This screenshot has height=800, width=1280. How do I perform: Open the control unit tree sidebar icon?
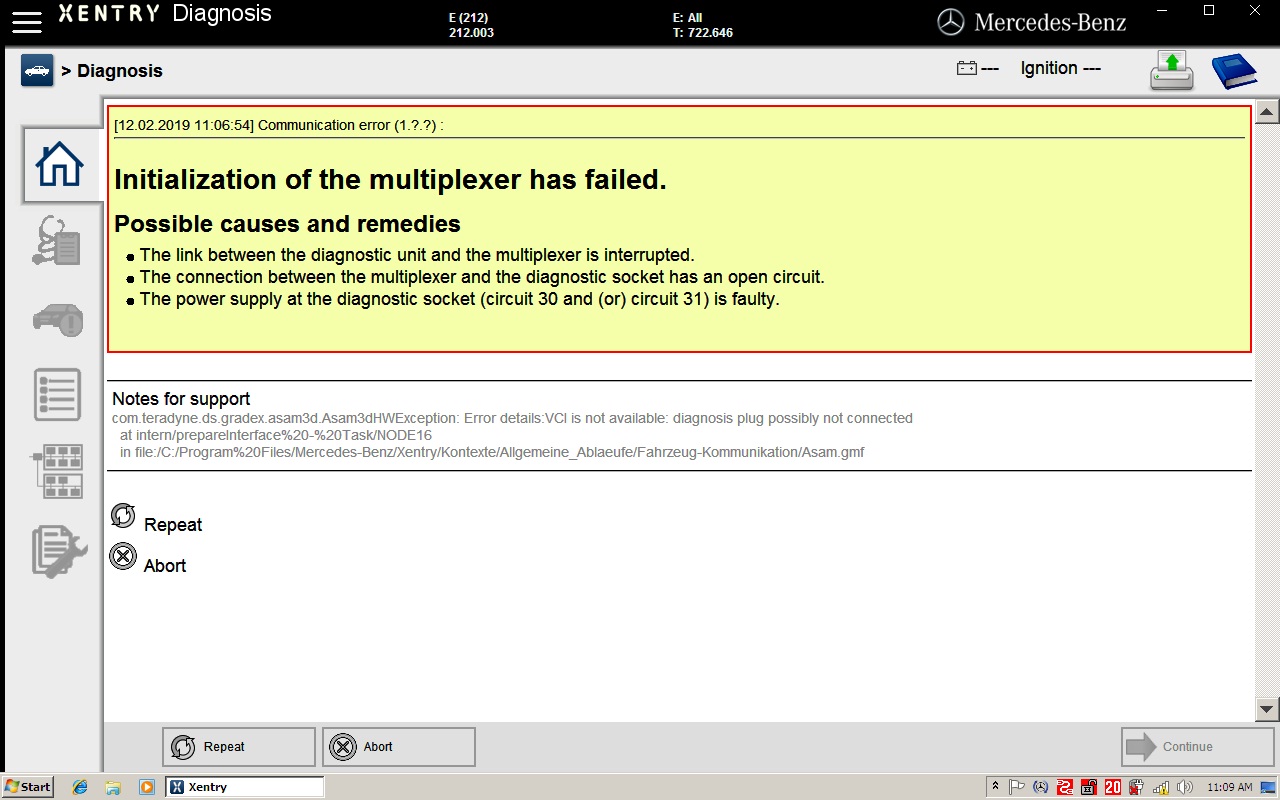tap(58, 472)
